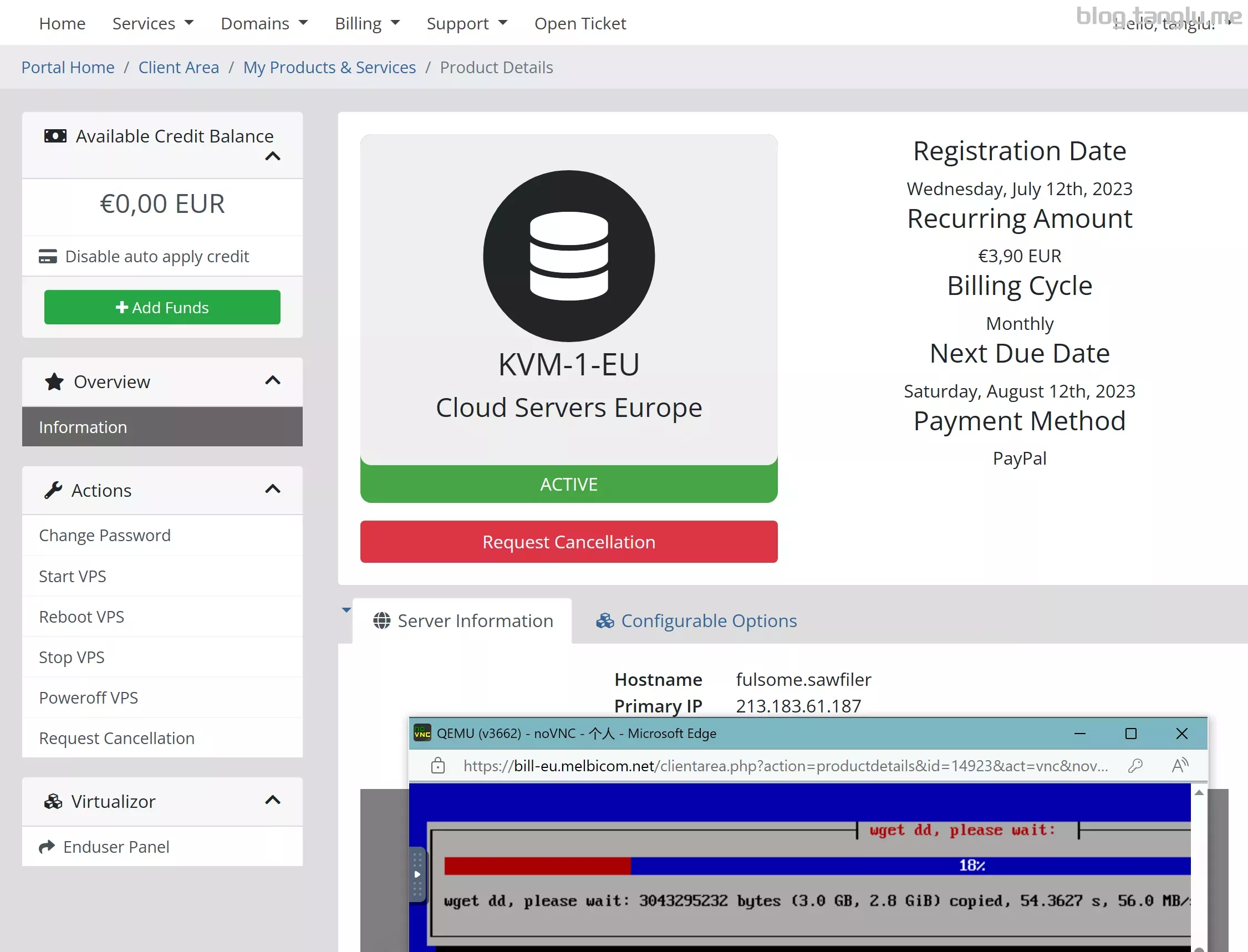
Task: Click Disable auto apply credit
Action: (162, 256)
